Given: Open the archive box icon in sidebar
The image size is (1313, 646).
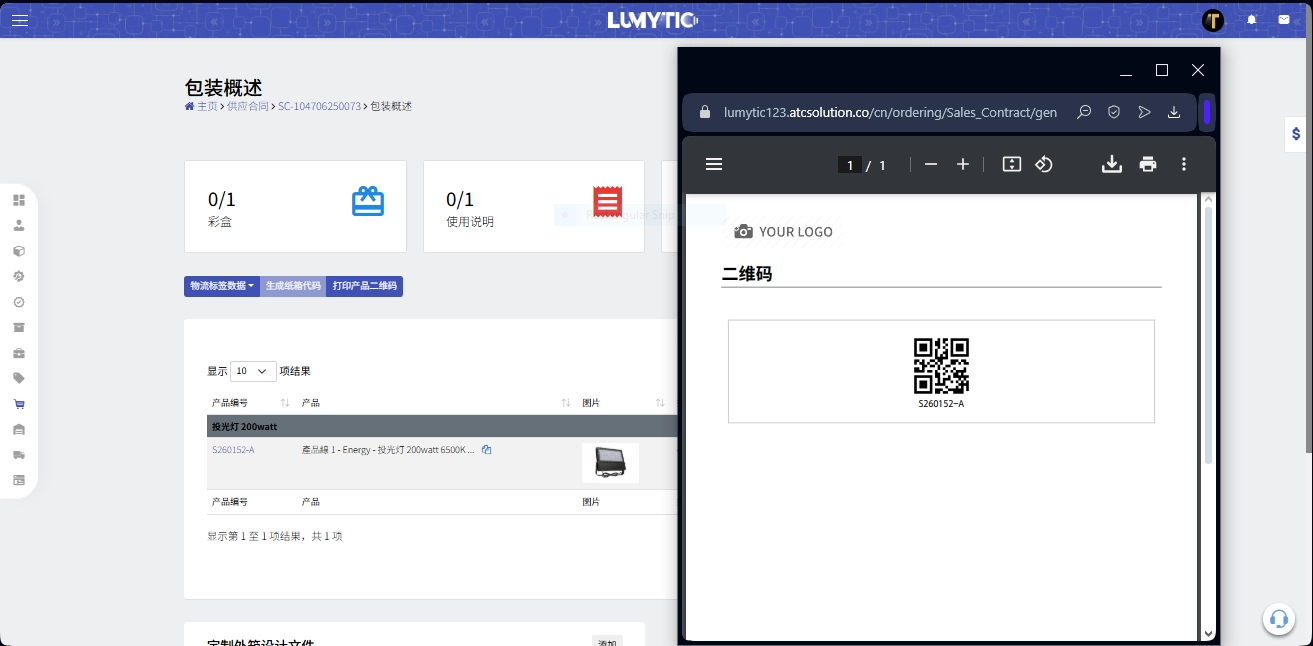Looking at the screenshot, I should pos(19,327).
